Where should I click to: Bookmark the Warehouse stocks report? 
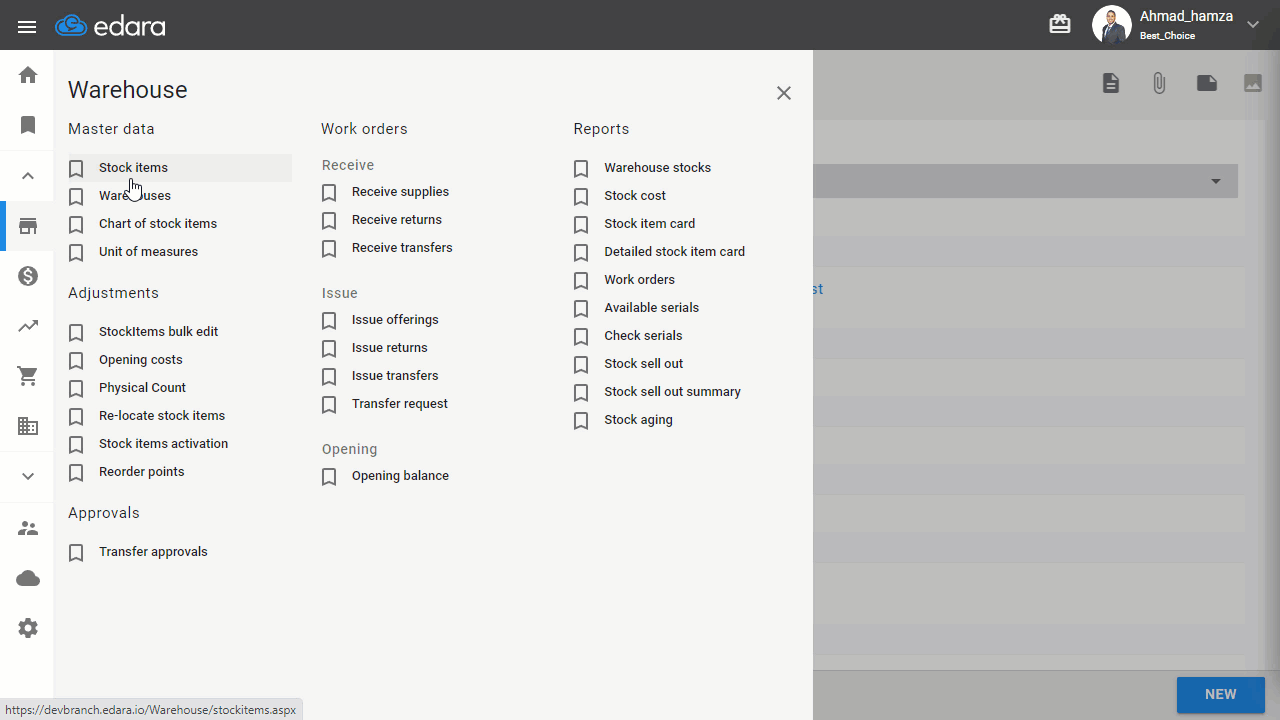[x=581, y=169]
